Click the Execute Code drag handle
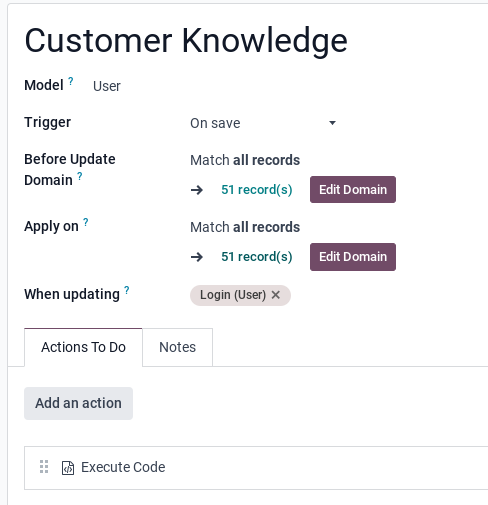Viewport: 488px width, 505px height. (44, 467)
